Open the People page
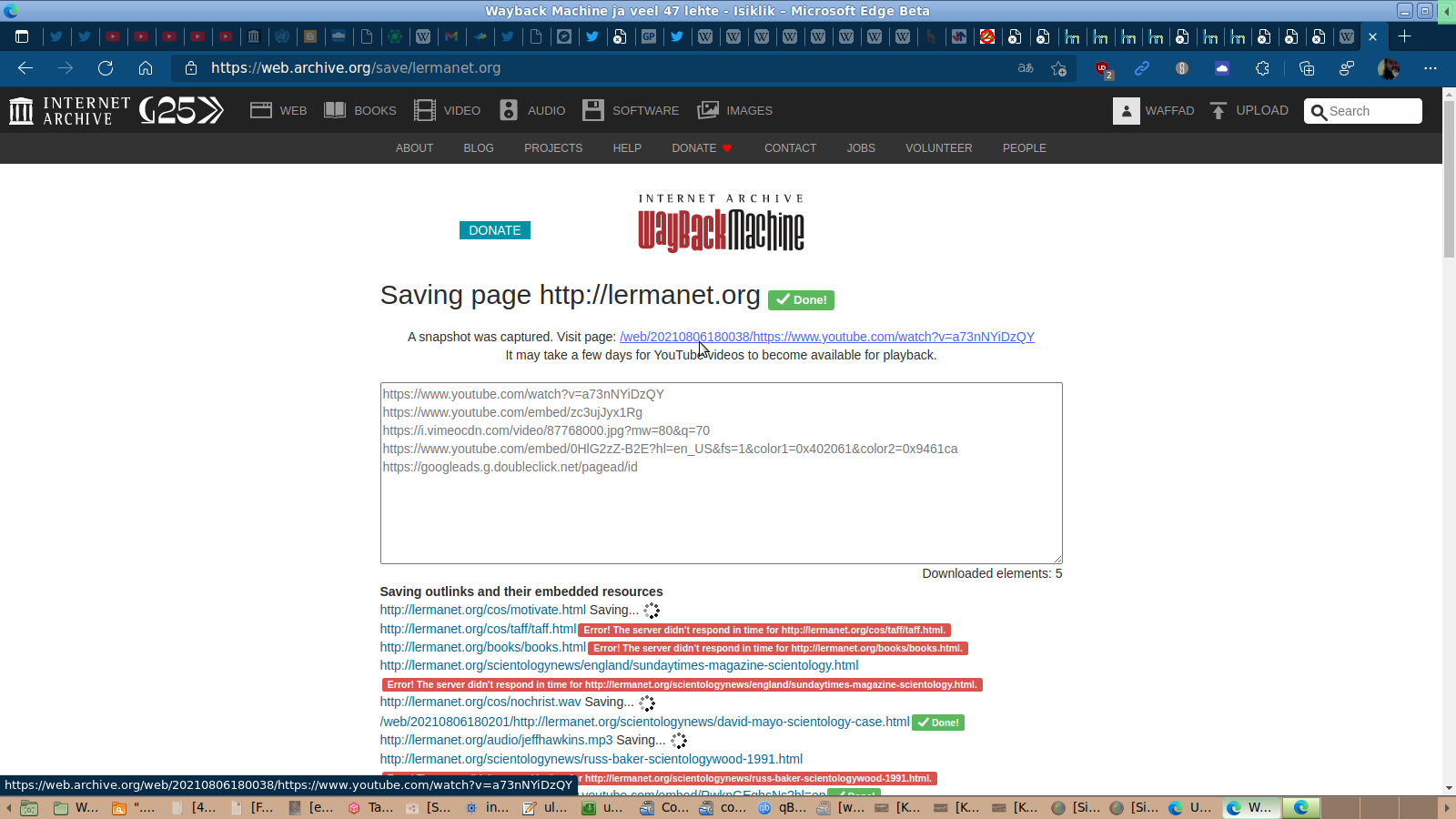 1025,148
